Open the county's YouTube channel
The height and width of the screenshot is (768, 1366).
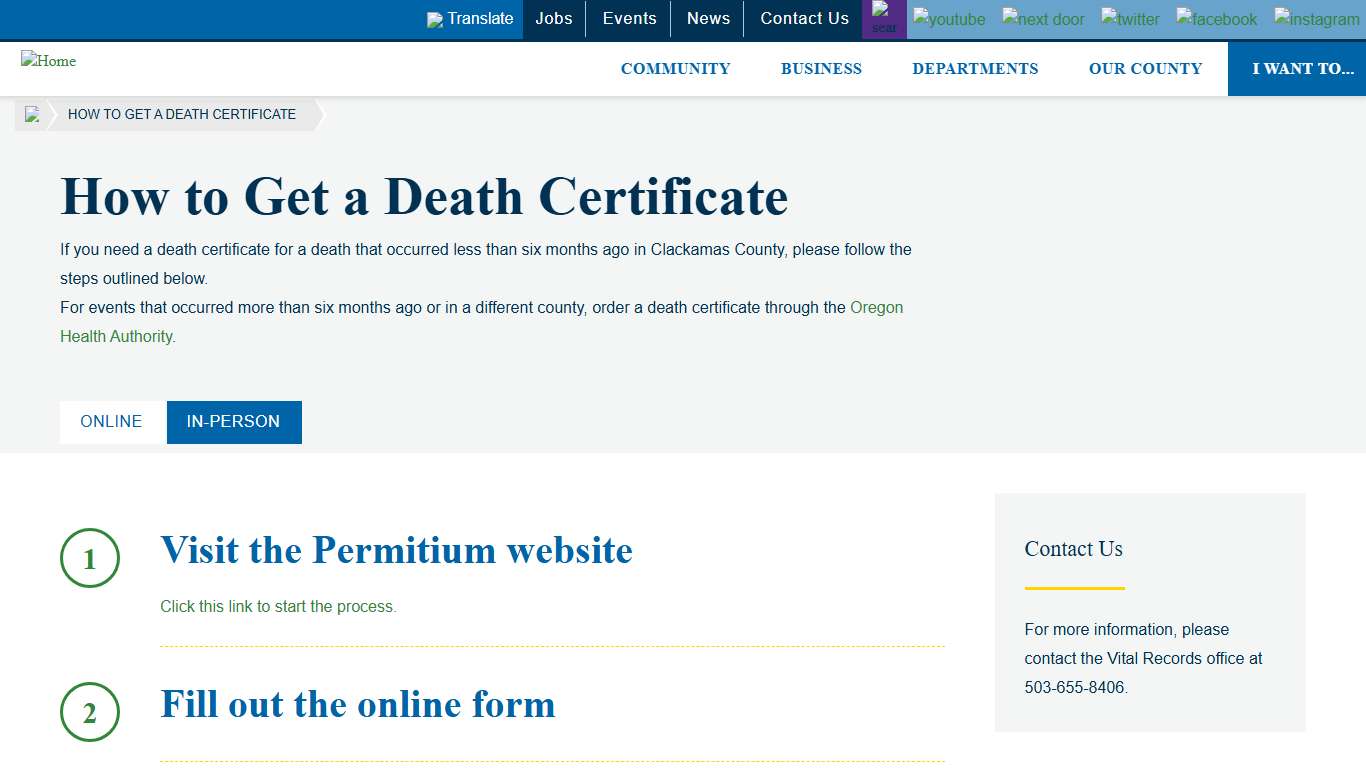click(948, 19)
